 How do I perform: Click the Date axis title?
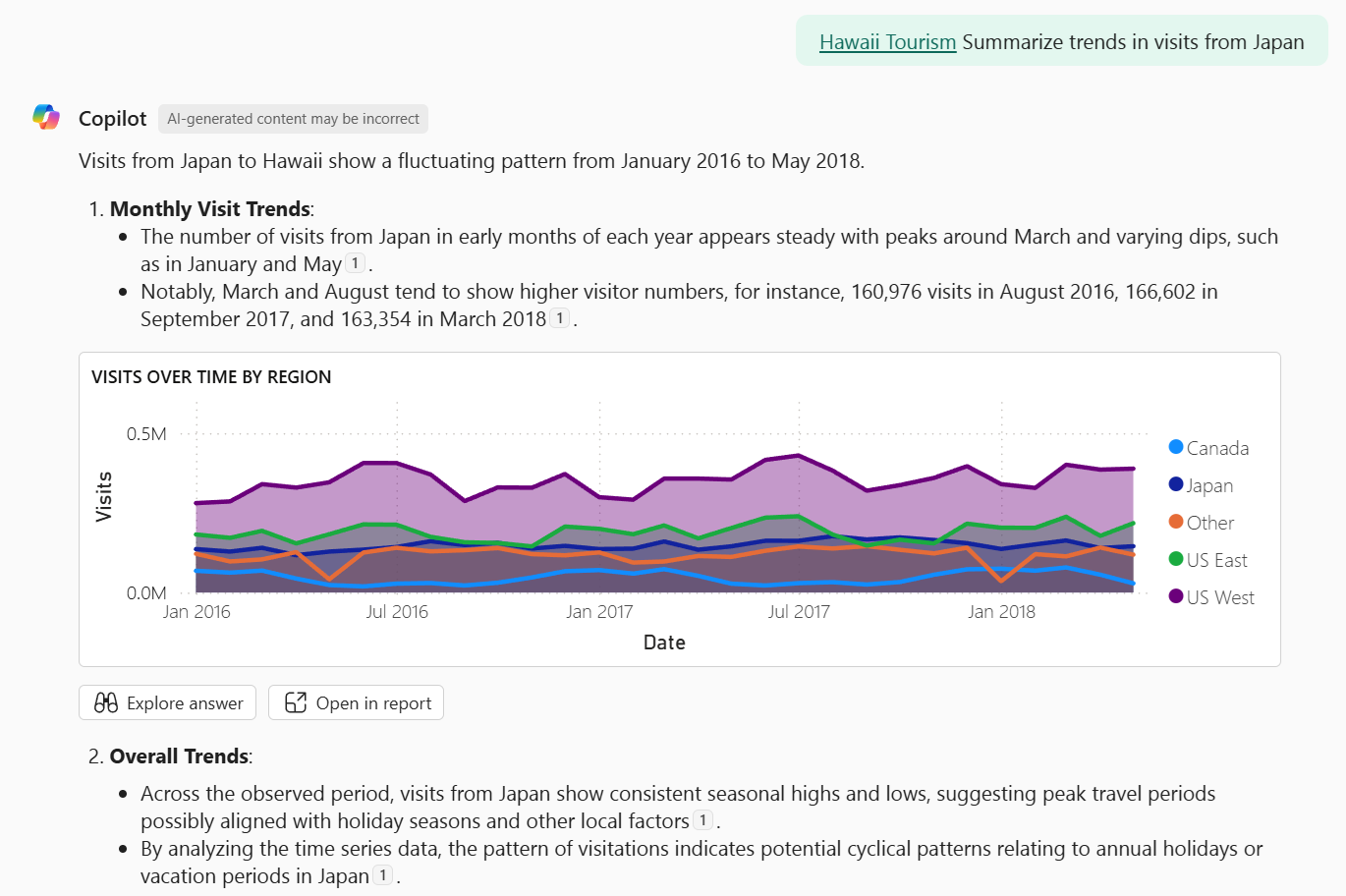pos(664,643)
